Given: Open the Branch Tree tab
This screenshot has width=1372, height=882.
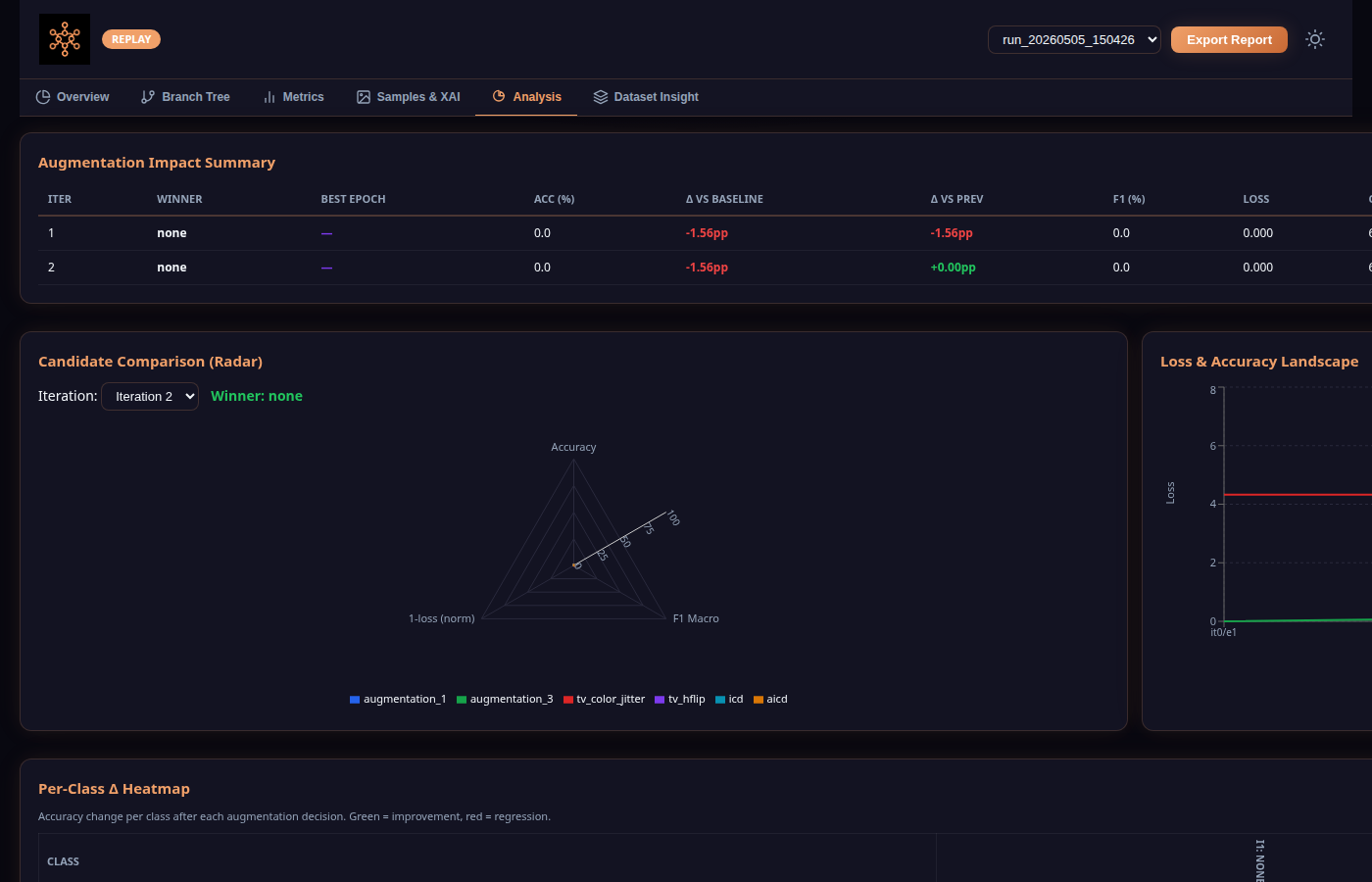Looking at the screenshot, I should 185,97.
